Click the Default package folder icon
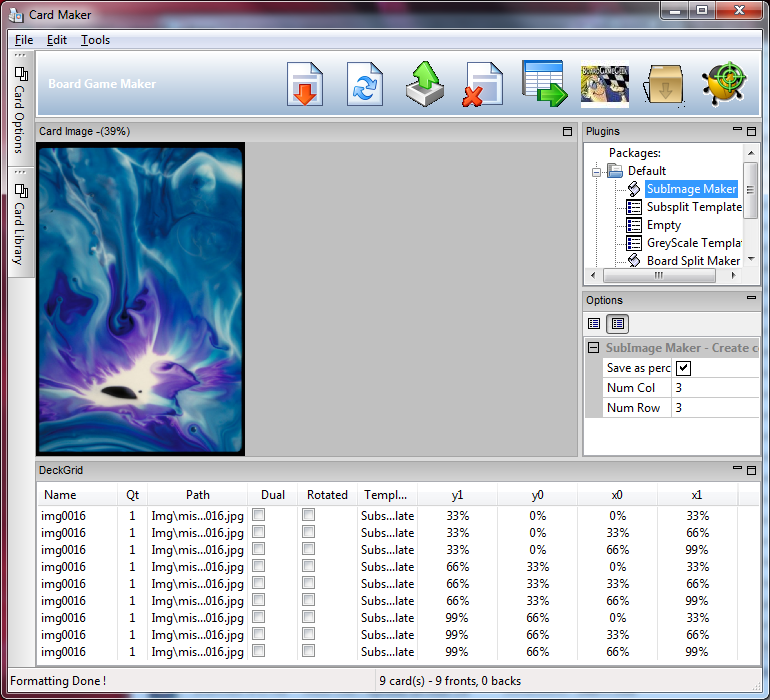770x700 pixels. pos(615,170)
